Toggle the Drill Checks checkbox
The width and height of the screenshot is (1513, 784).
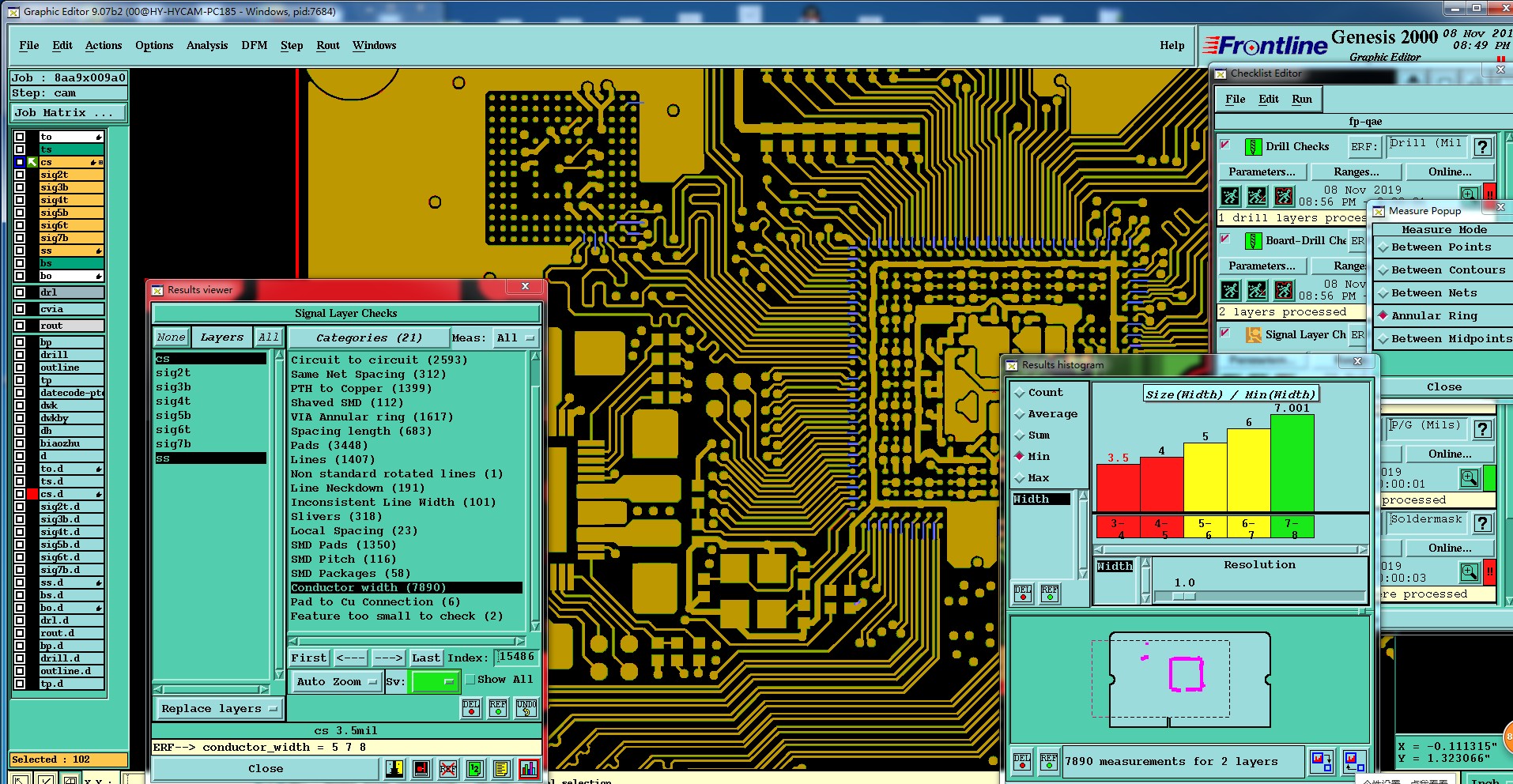[1225, 144]
